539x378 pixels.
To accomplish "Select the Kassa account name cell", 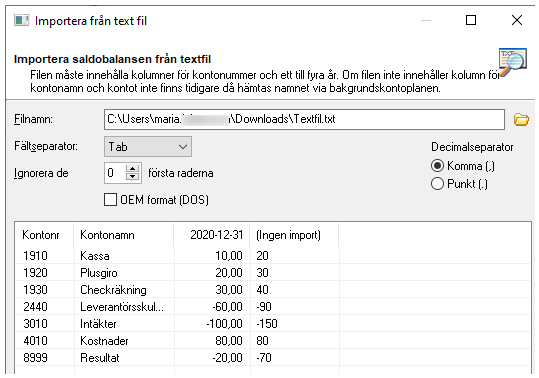I will tap(95, 256).
